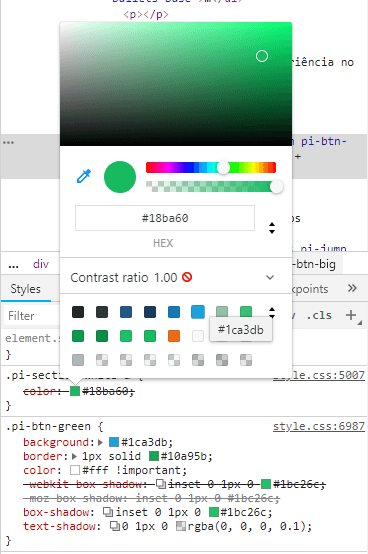Screen dimensions: 368x554
Task: Click the hue slider handle
Action: [x=223, y=167]
